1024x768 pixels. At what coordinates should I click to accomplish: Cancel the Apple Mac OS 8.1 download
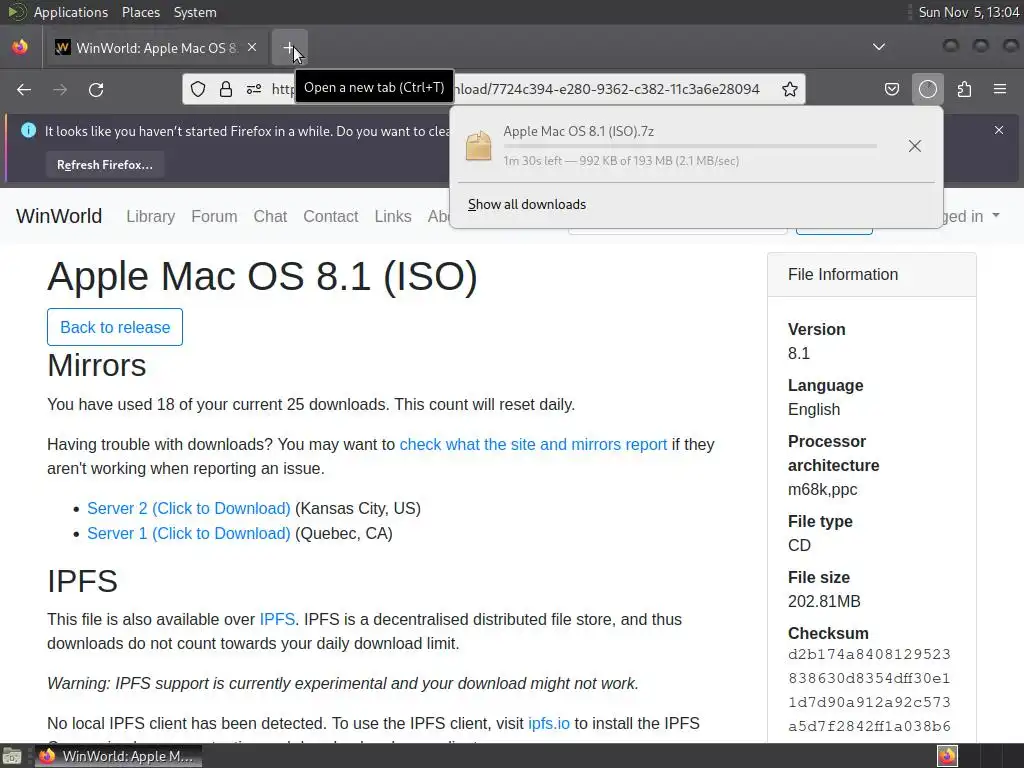pos(915,146)
